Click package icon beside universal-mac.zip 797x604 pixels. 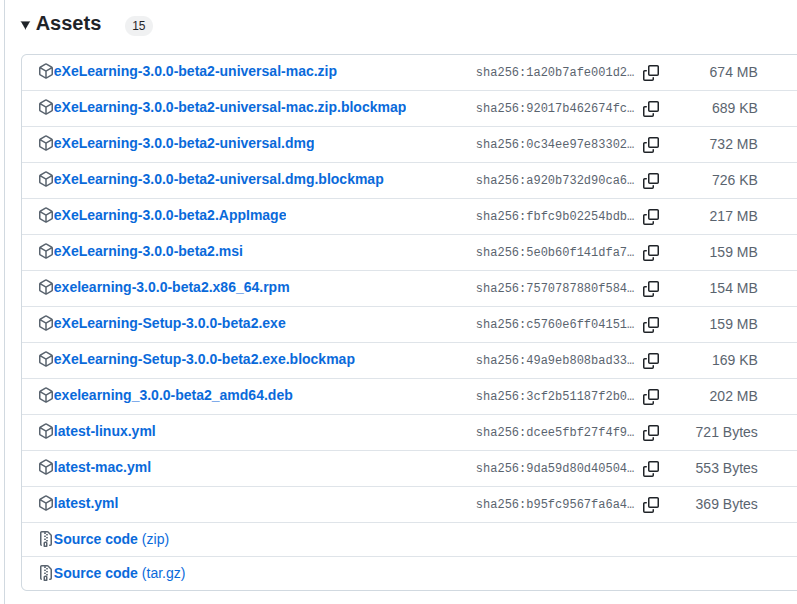coord(46,71)
